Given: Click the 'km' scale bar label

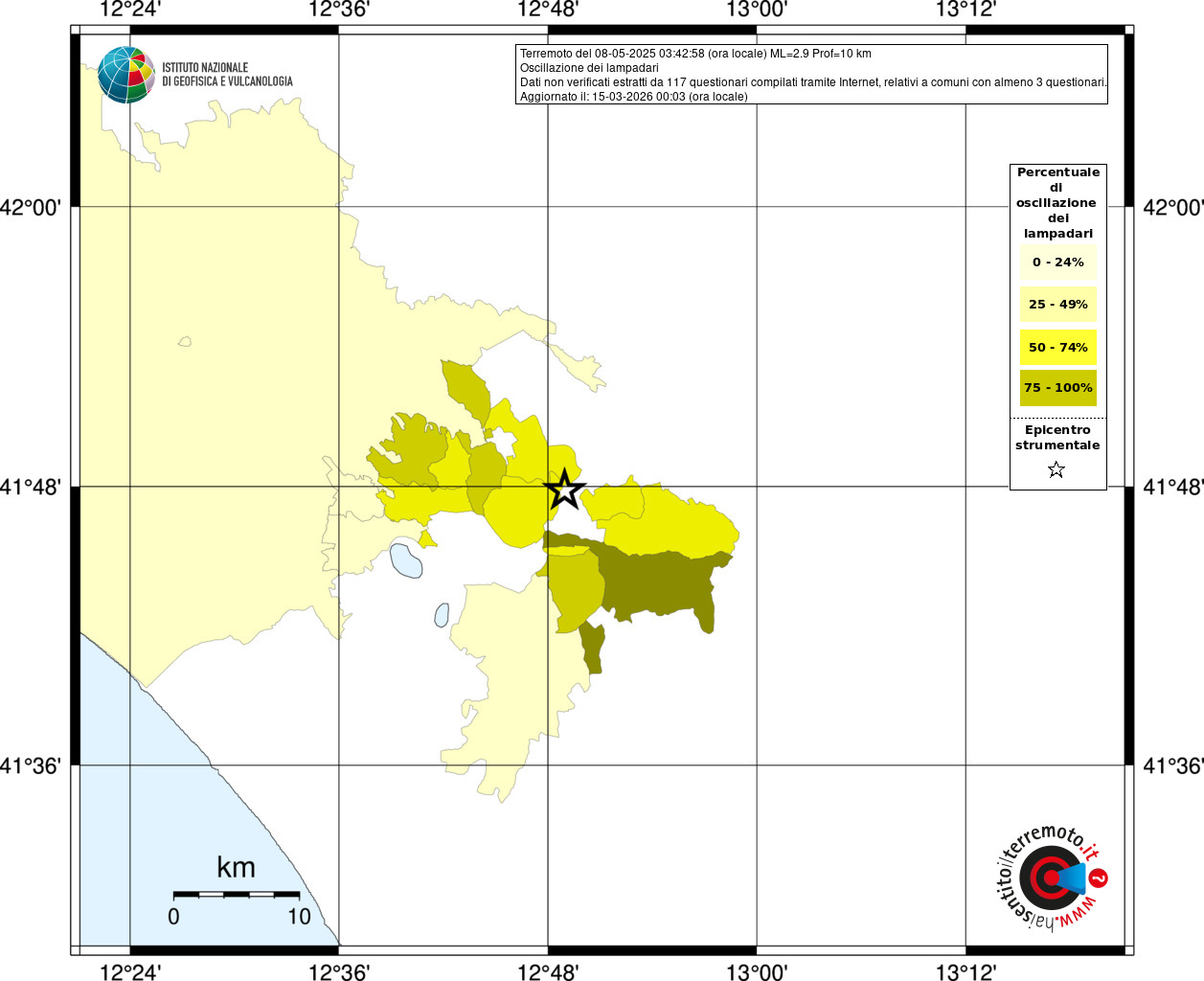Looking at the screenshot, I should tap(236, 867).
